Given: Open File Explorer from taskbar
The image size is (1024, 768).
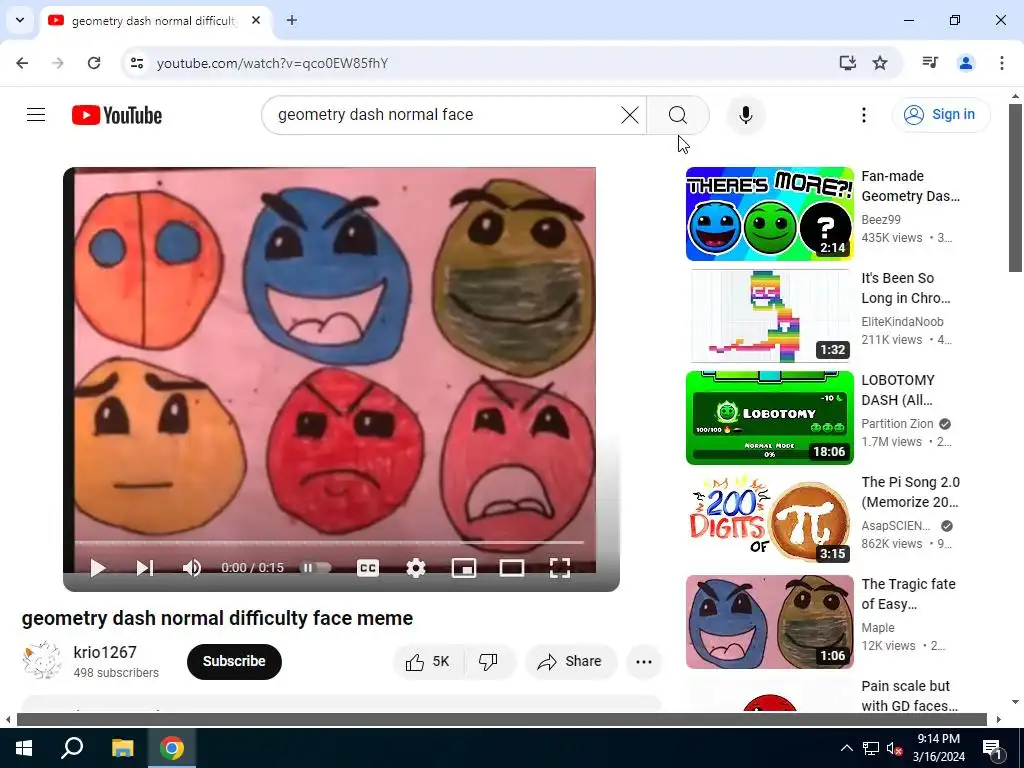Looking at the screenshot, I should tap(123, 748).
